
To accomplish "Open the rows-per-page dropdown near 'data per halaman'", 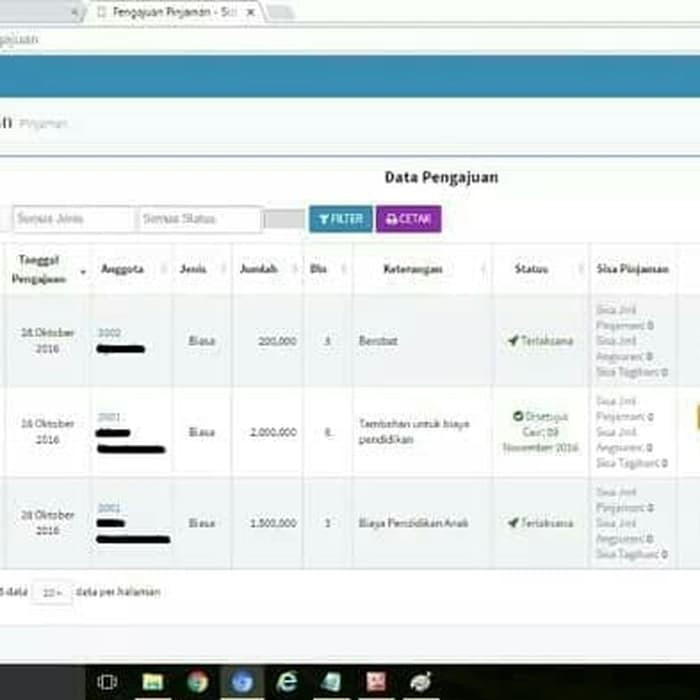I will (x=52, y=592).
